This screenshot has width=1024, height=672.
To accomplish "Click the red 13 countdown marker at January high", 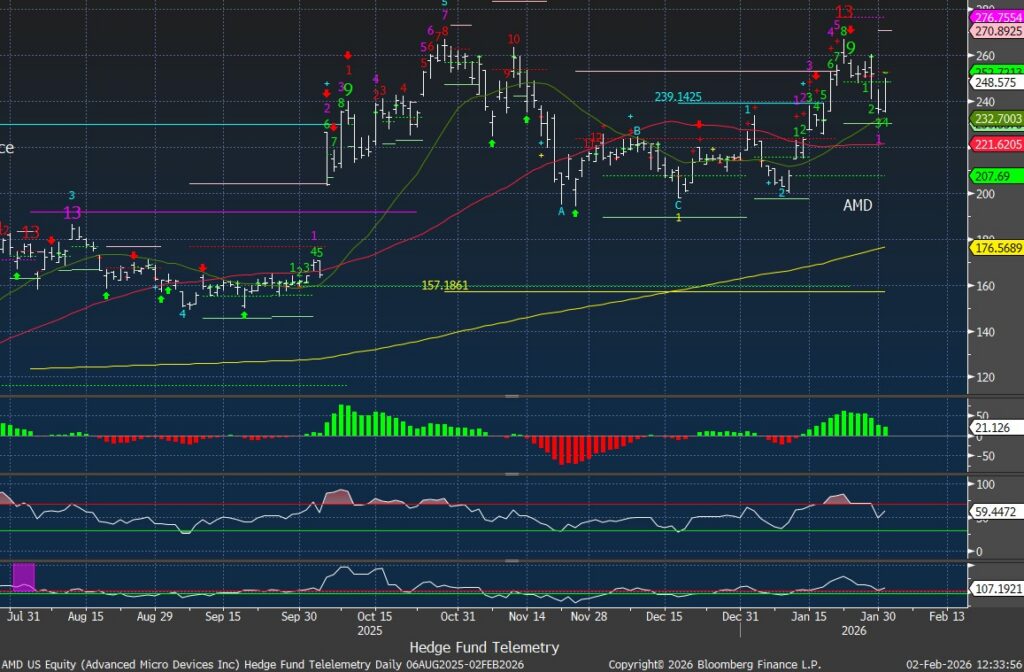I will (845, 12).
